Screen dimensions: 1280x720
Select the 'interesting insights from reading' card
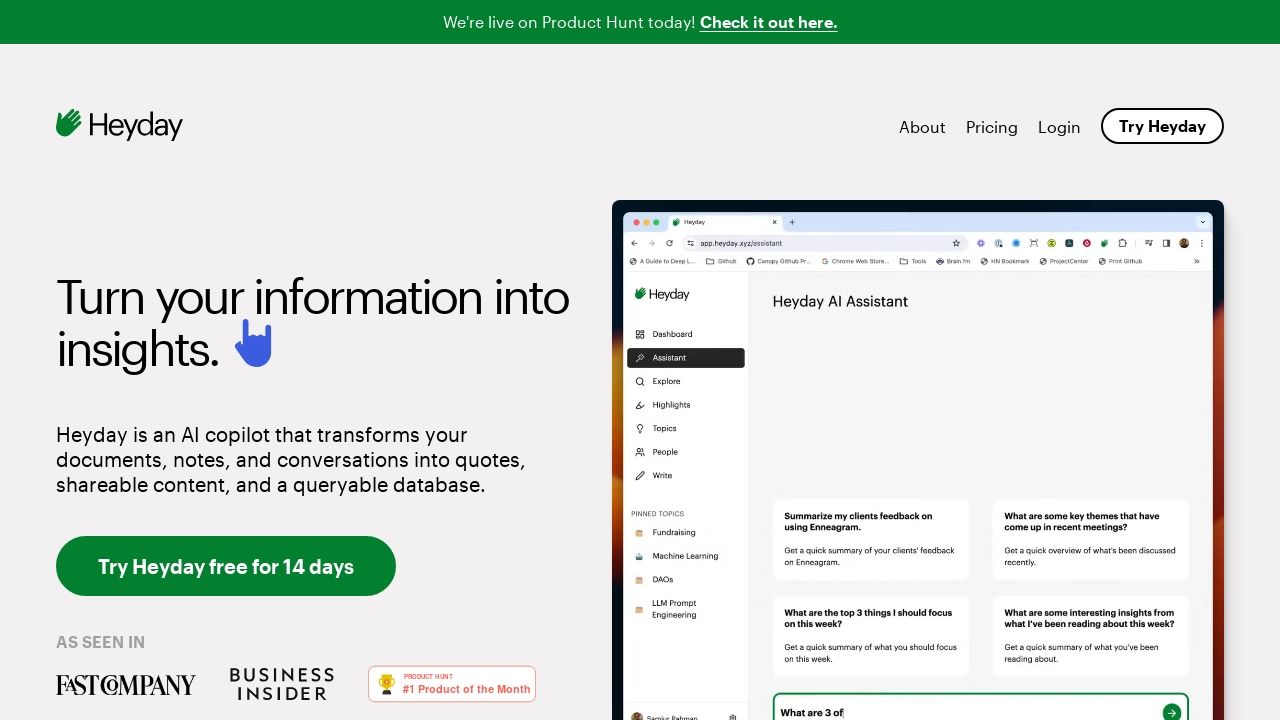pos(1091,636)
